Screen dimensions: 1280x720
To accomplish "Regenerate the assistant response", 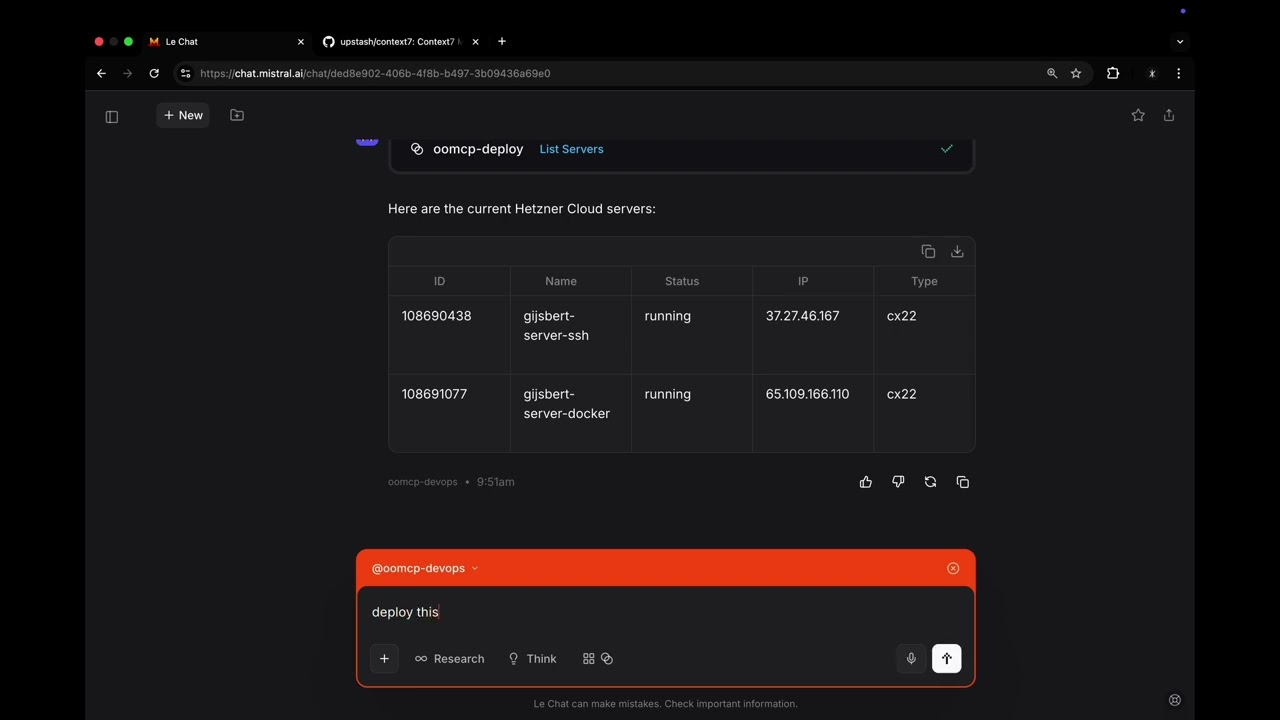I will click(930, 482).
